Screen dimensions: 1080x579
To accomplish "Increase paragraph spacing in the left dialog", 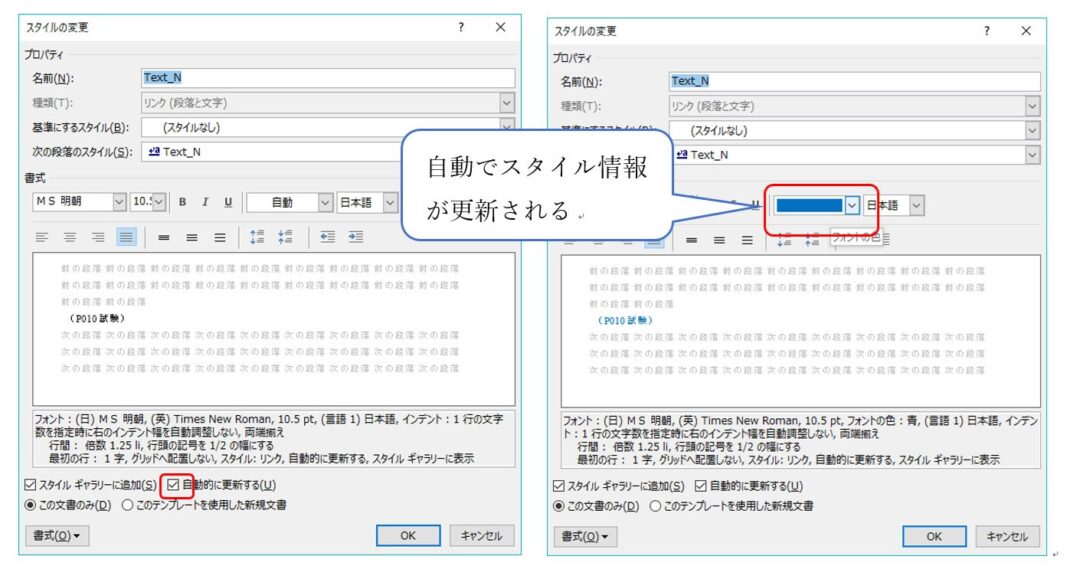I will (257, 238).
